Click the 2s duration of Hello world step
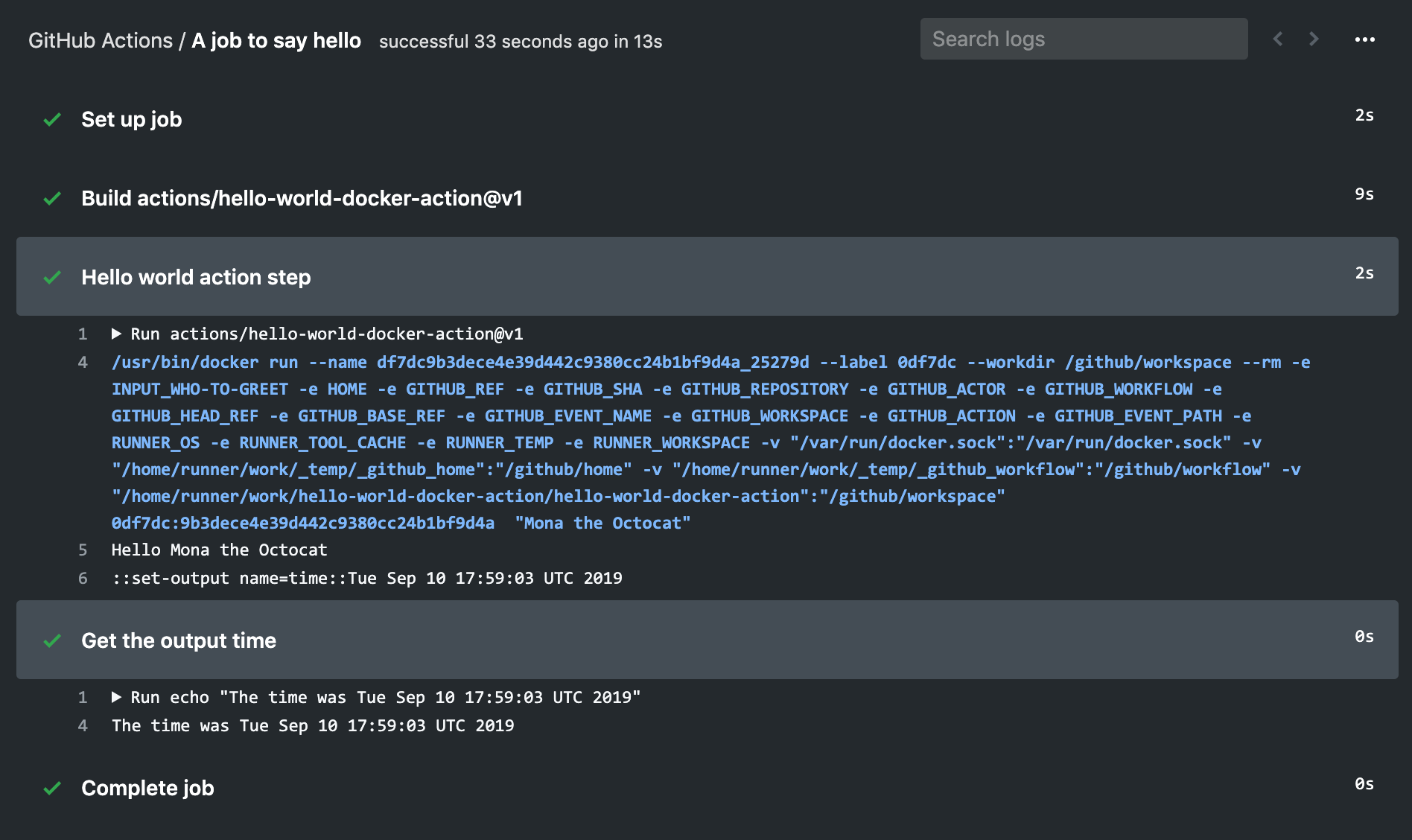The image size is (1412, 840). coord(1364,273)
